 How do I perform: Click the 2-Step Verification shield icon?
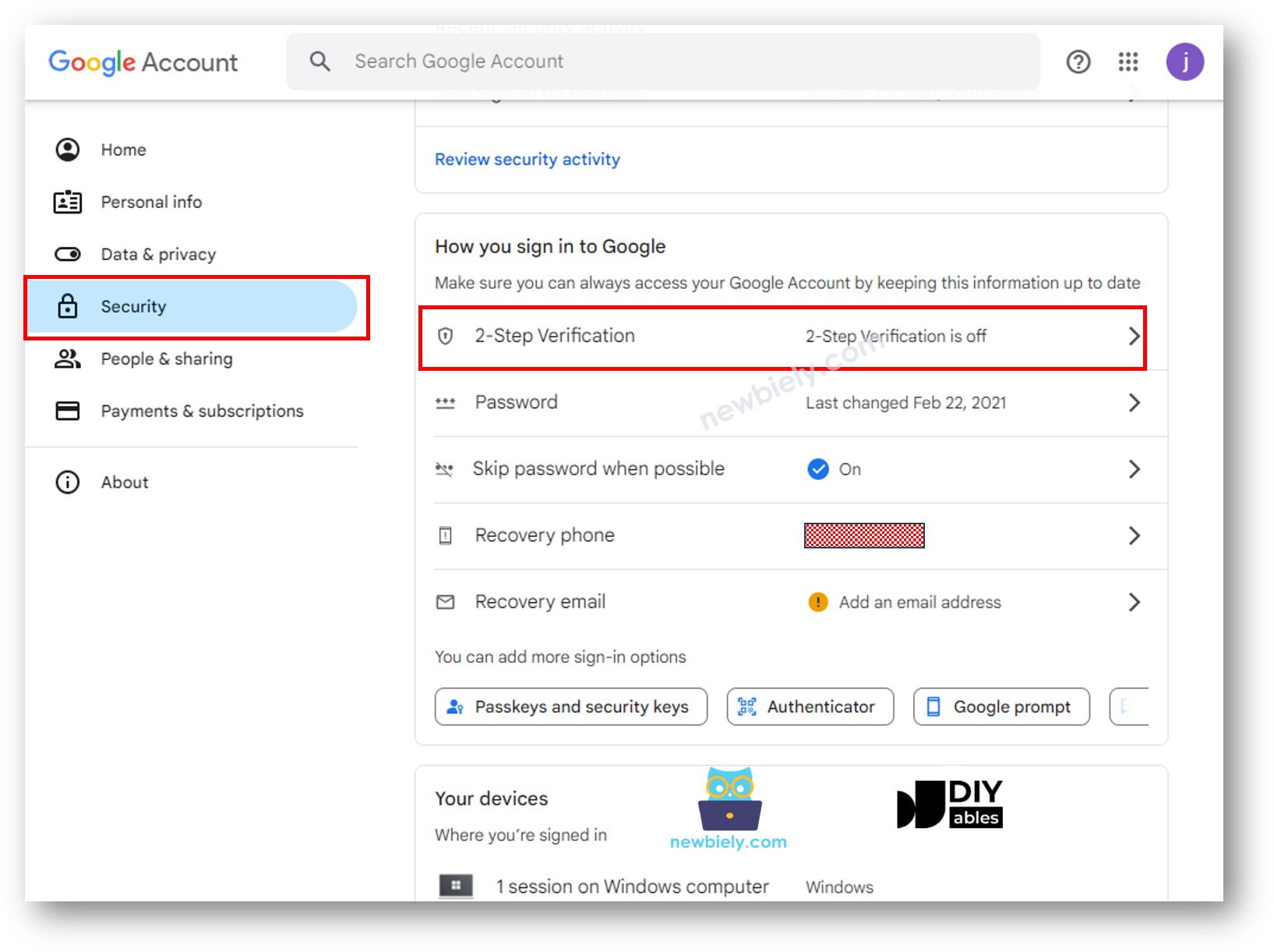tap(445, 336)
